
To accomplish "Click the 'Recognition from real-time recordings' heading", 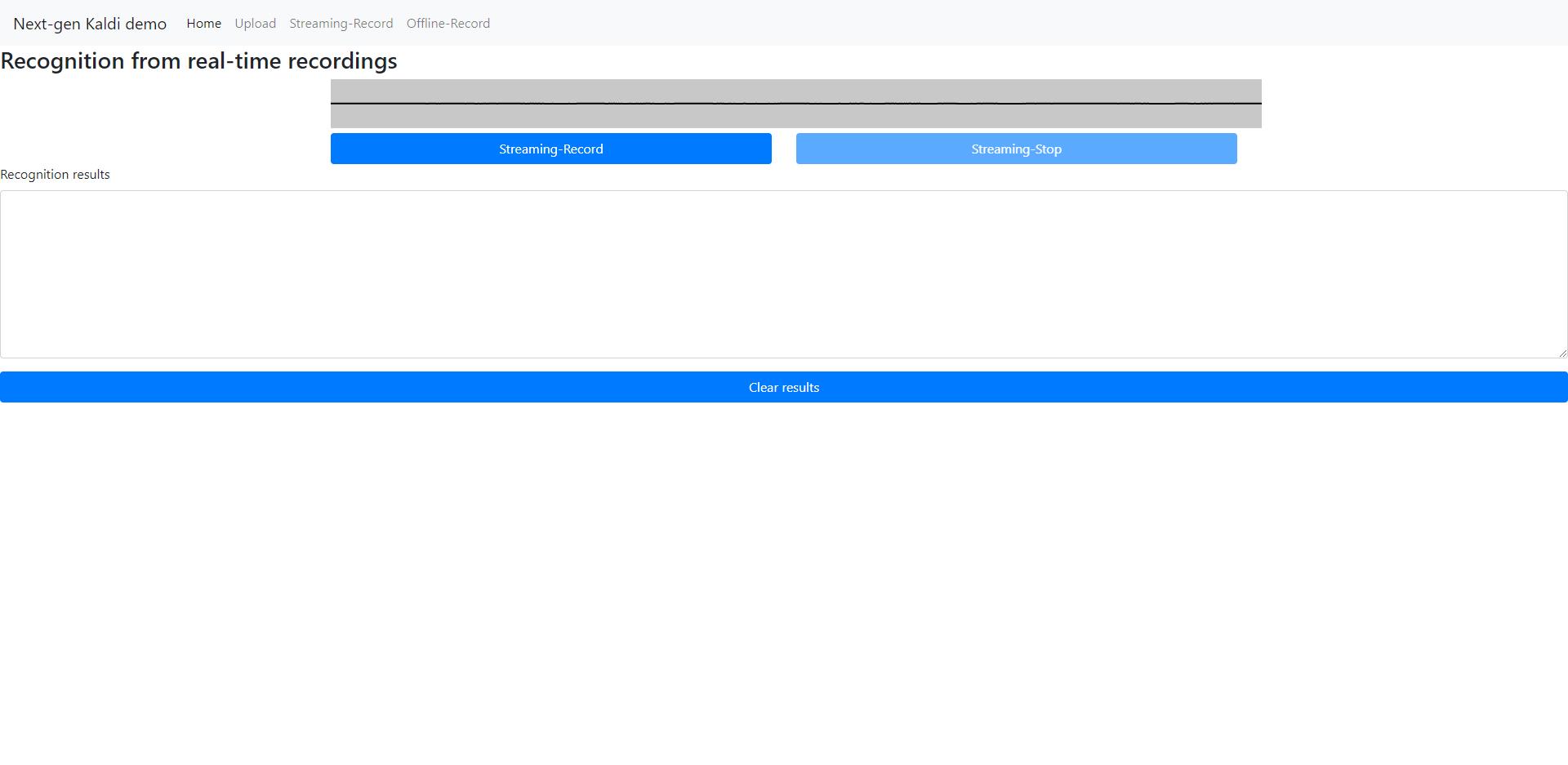I will [198, 61].
